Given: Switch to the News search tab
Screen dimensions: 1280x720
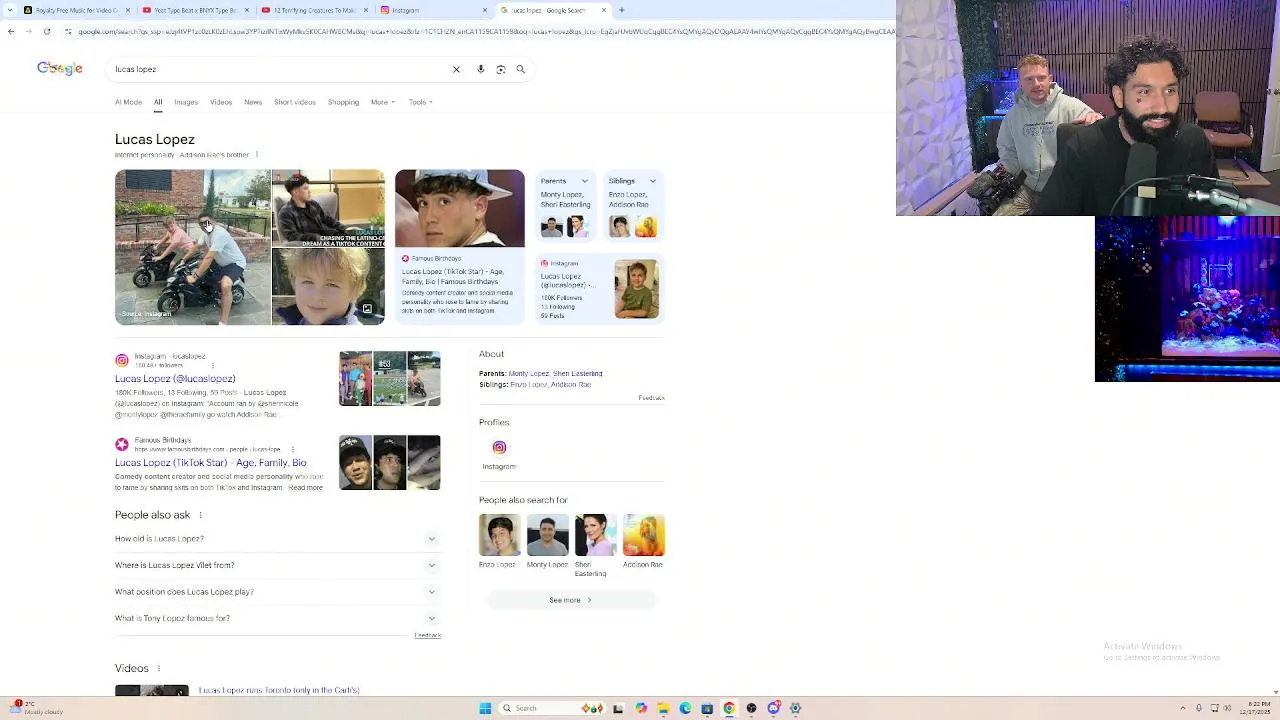Looking at the screenshot, I should (x=253, y=102).
